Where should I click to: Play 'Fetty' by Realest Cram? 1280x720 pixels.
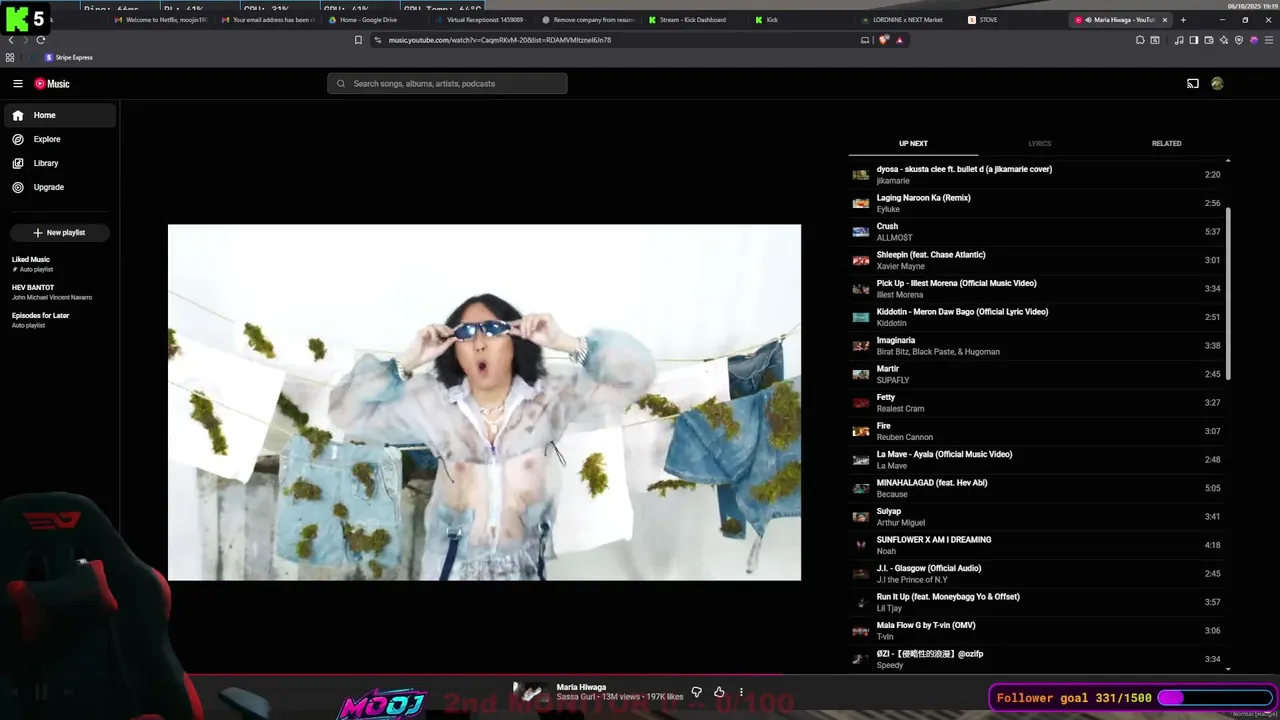pos(1036,403)
